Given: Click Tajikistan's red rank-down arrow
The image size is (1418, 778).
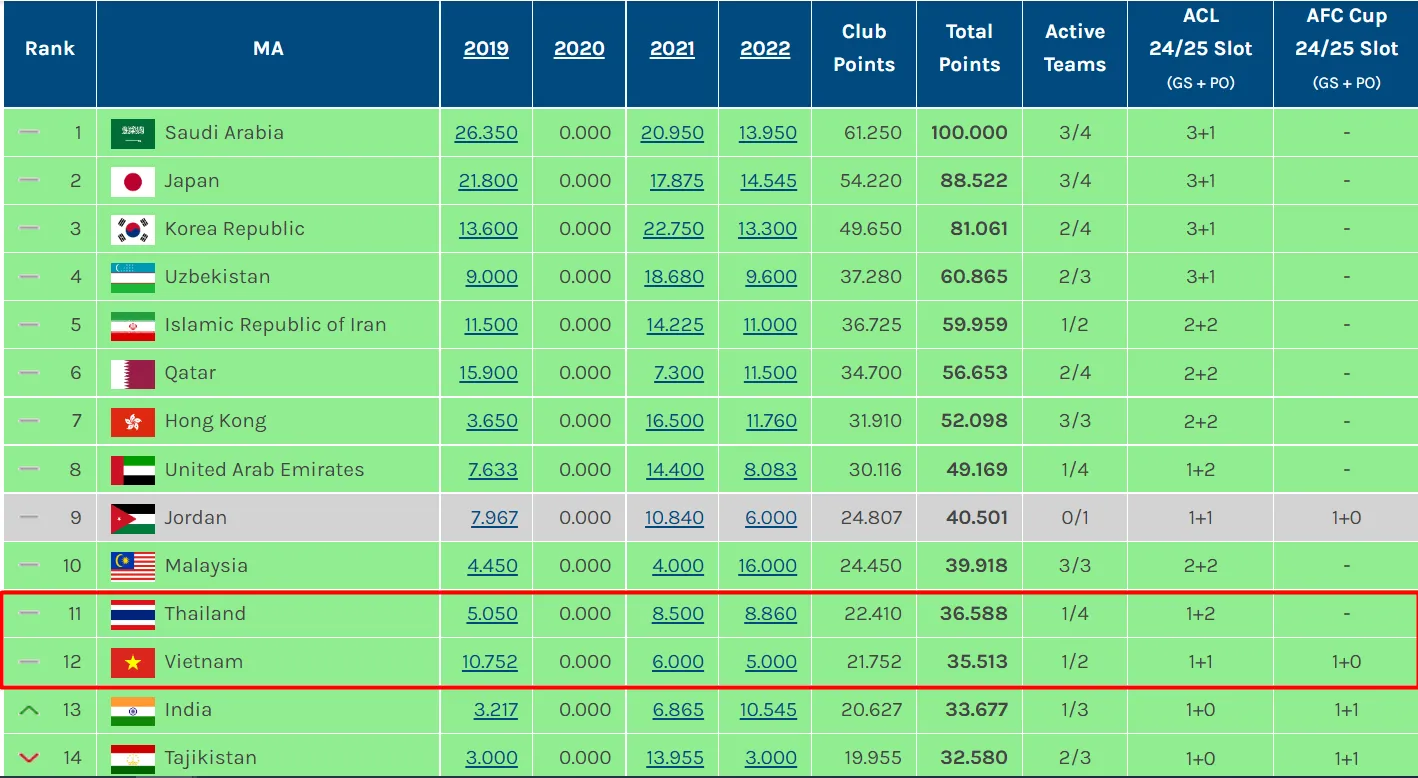Looking at the screenshot, I should pyautogui.click(x=29, y=758).
